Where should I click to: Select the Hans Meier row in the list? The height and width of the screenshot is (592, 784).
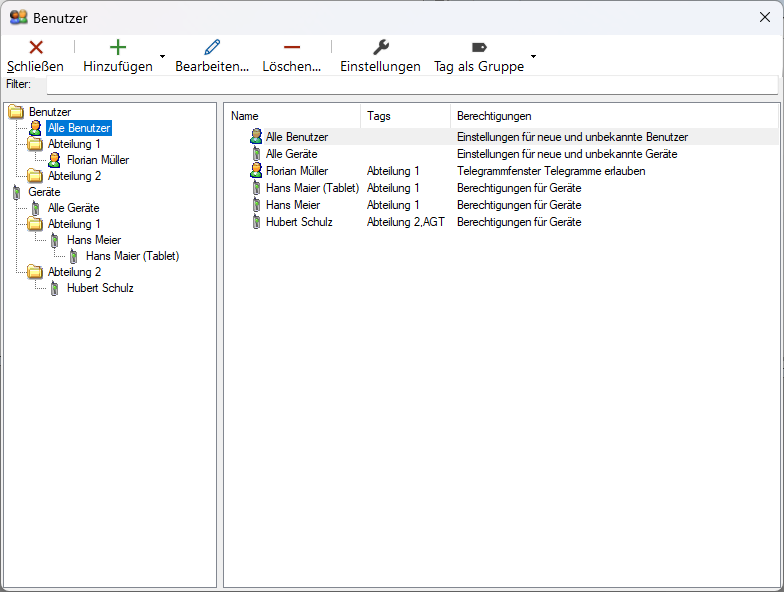click(x=502, y=205)
